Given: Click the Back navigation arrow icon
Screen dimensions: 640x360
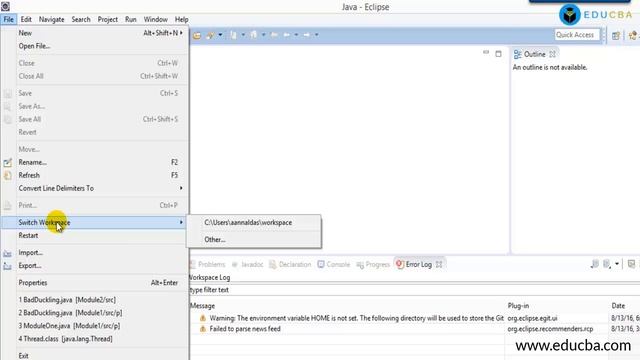Looking at the screenshot, I should click(x=287, y=35).
